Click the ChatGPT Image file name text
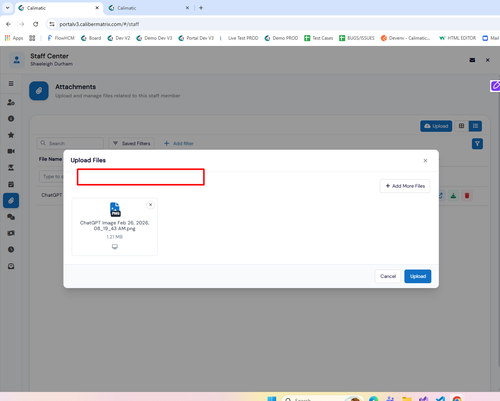 115,226
